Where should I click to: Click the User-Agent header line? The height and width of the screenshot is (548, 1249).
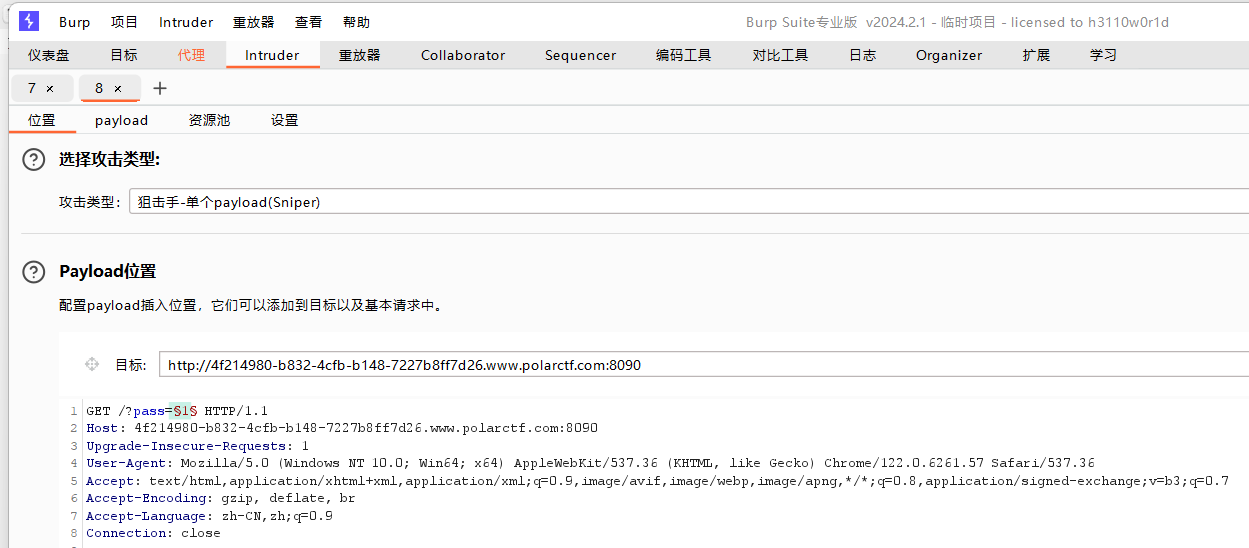(x=590, y=463)
